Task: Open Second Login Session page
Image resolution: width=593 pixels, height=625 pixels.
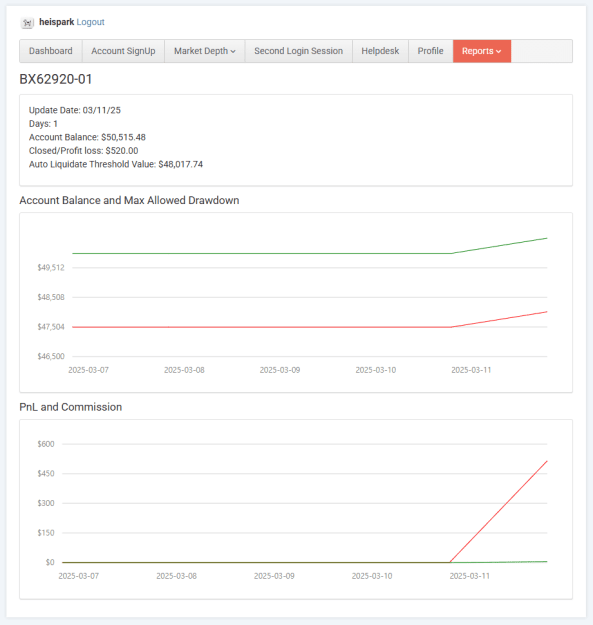Action: (298, 51)
